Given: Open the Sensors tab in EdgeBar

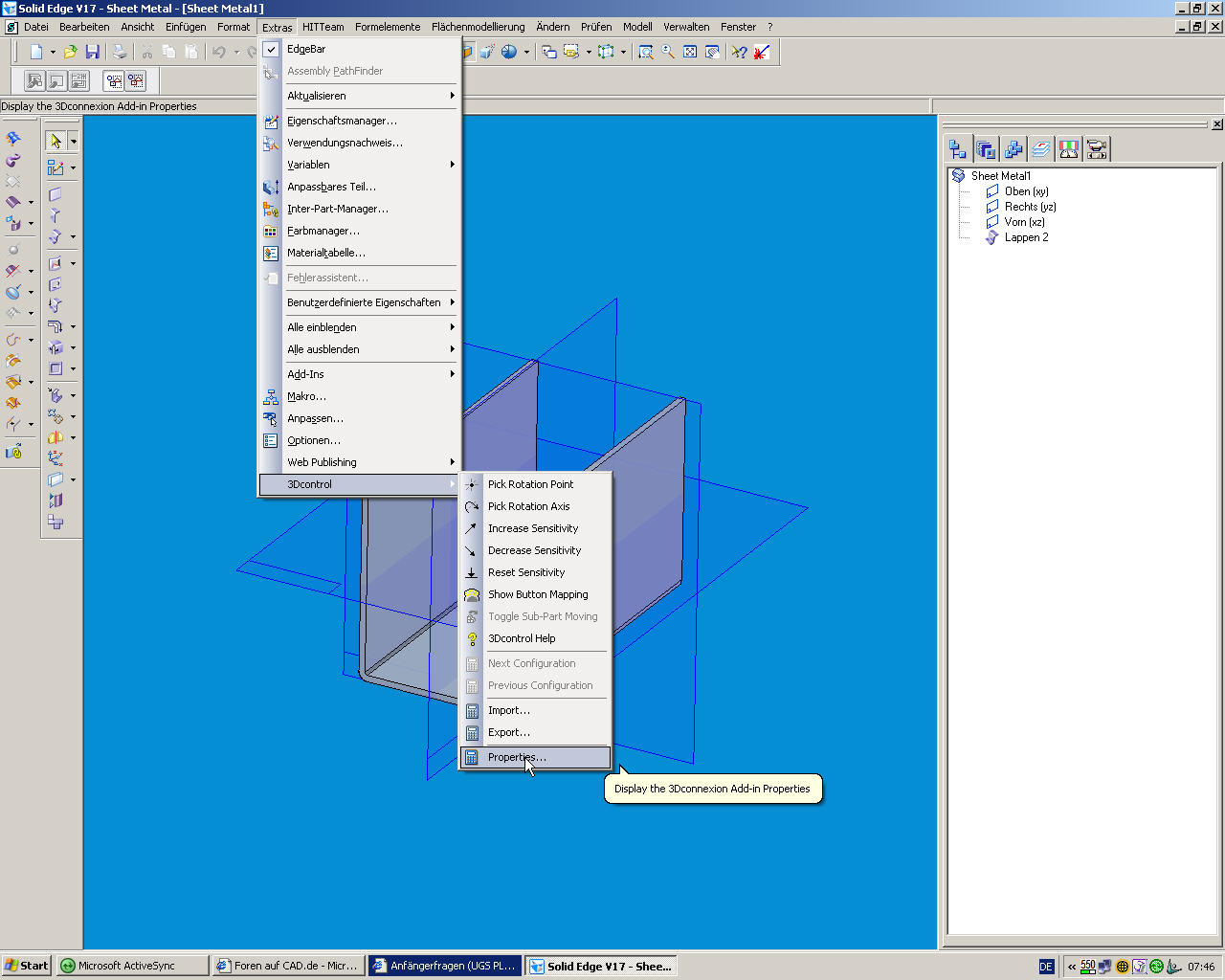Looking at the screenshot, I should coord(1069,148).
